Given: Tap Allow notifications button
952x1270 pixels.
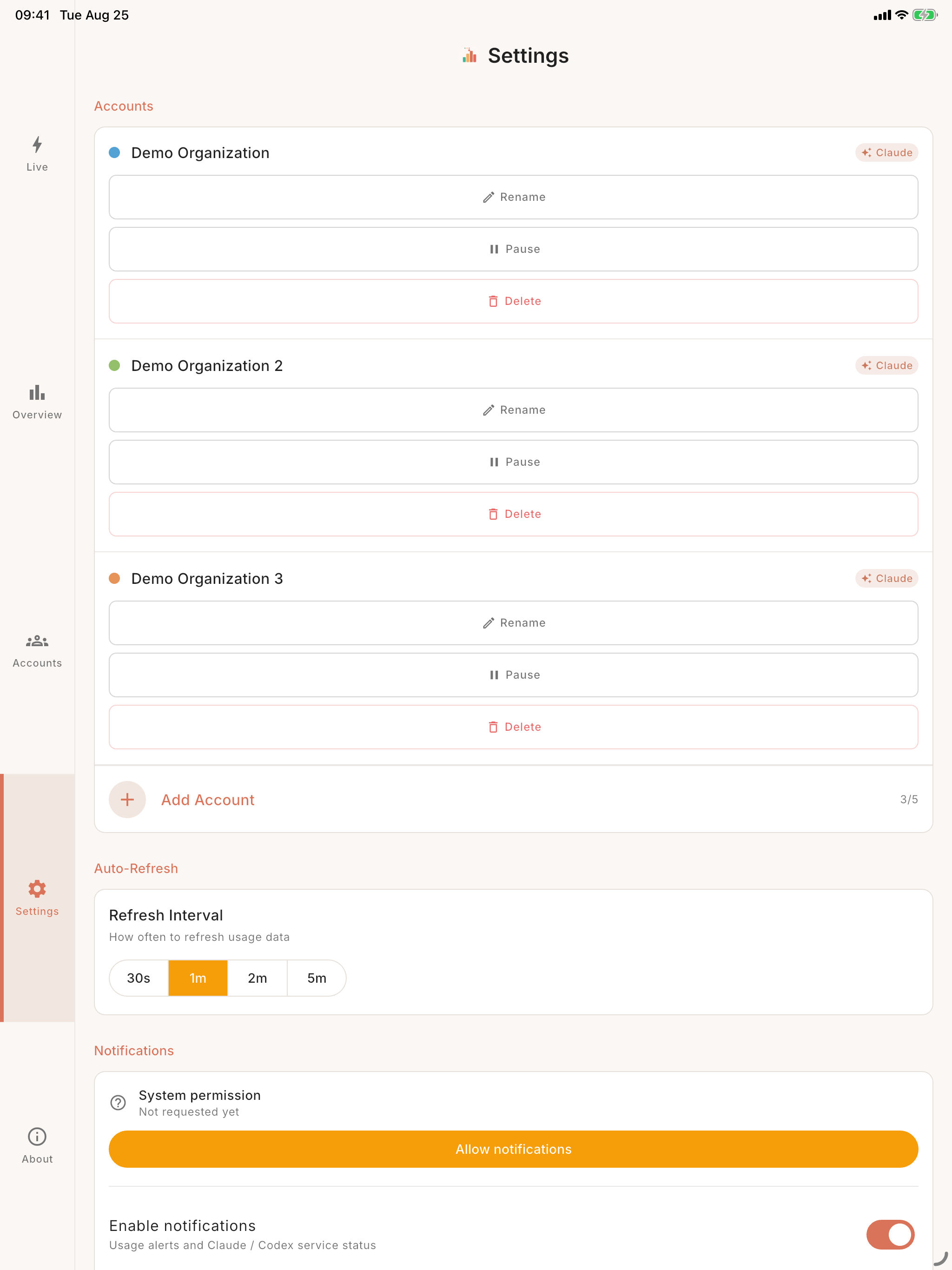Looking at the screenshot, I should 513,1149.
